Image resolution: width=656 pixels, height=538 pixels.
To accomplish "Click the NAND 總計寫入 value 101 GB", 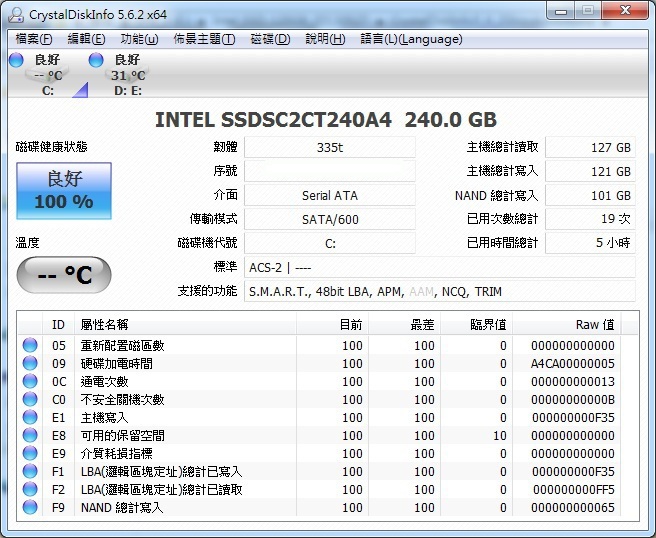I will click(590, 195).
